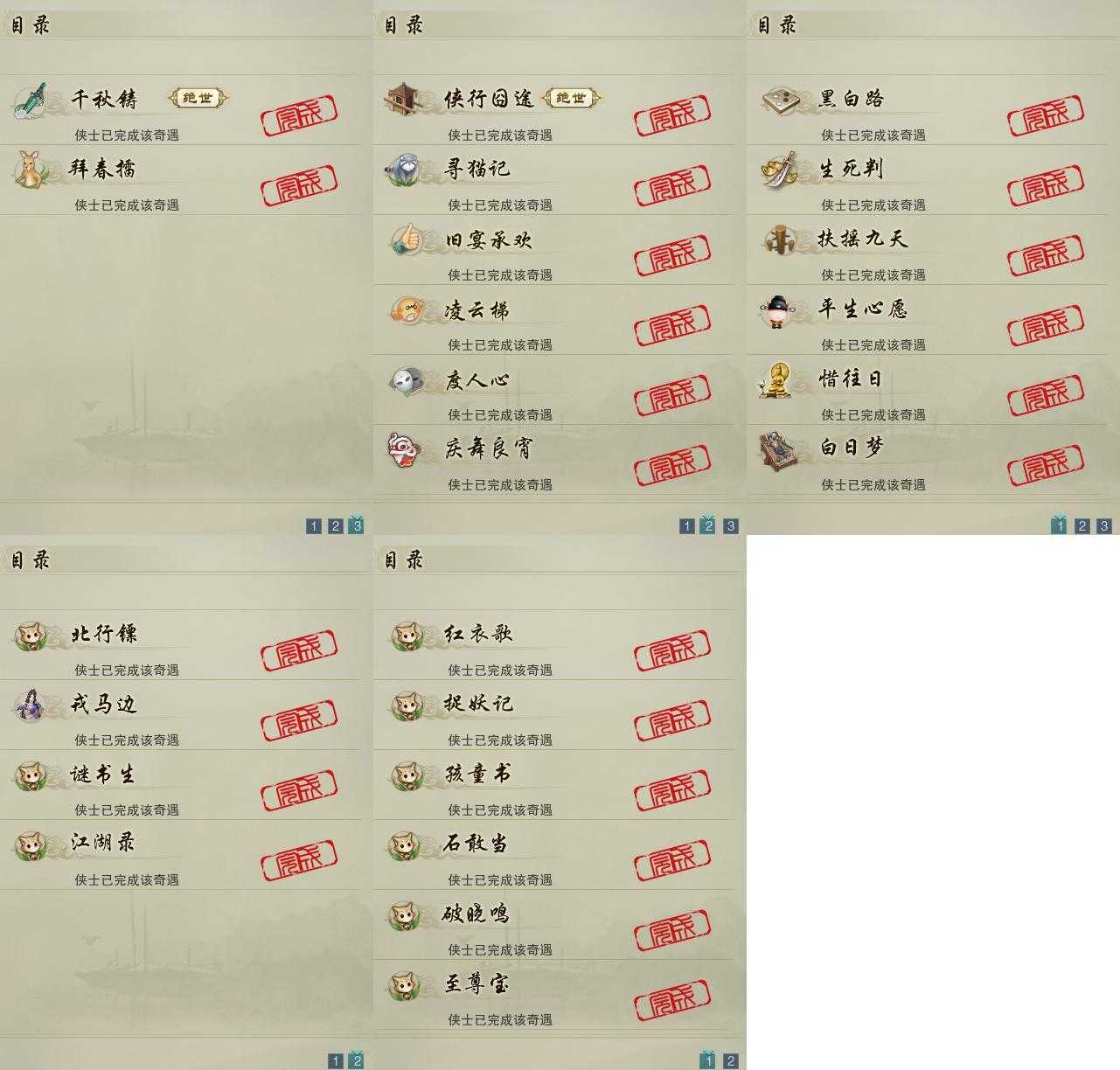Click the red completed stamp beside 生死判
The image size is (1120, 1070).
pos(1046,184)
